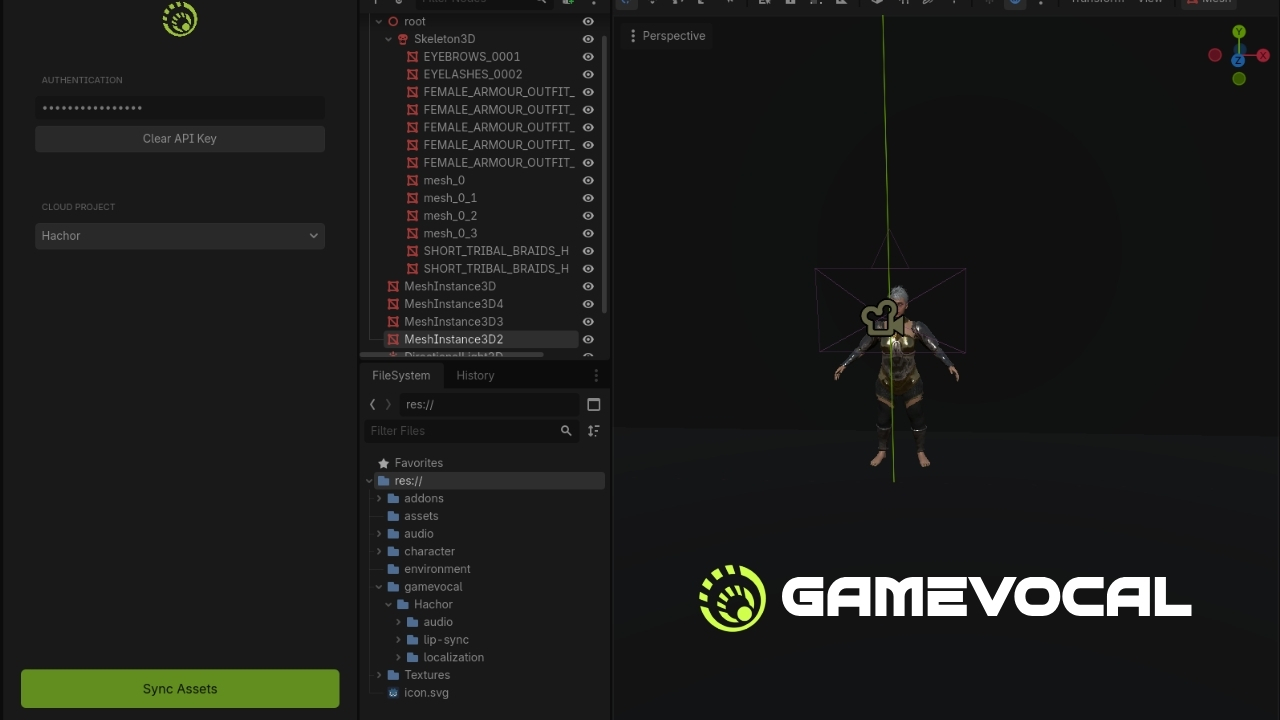Hide the EYELASHES_0002 mesh
The image size is (1280, 720).
tap(588, 74)
